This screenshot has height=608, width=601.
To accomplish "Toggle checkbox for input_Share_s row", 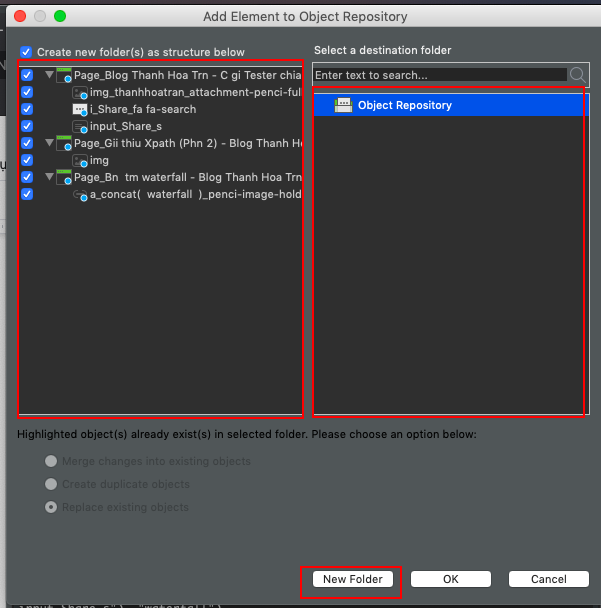I will pos(27,126).
